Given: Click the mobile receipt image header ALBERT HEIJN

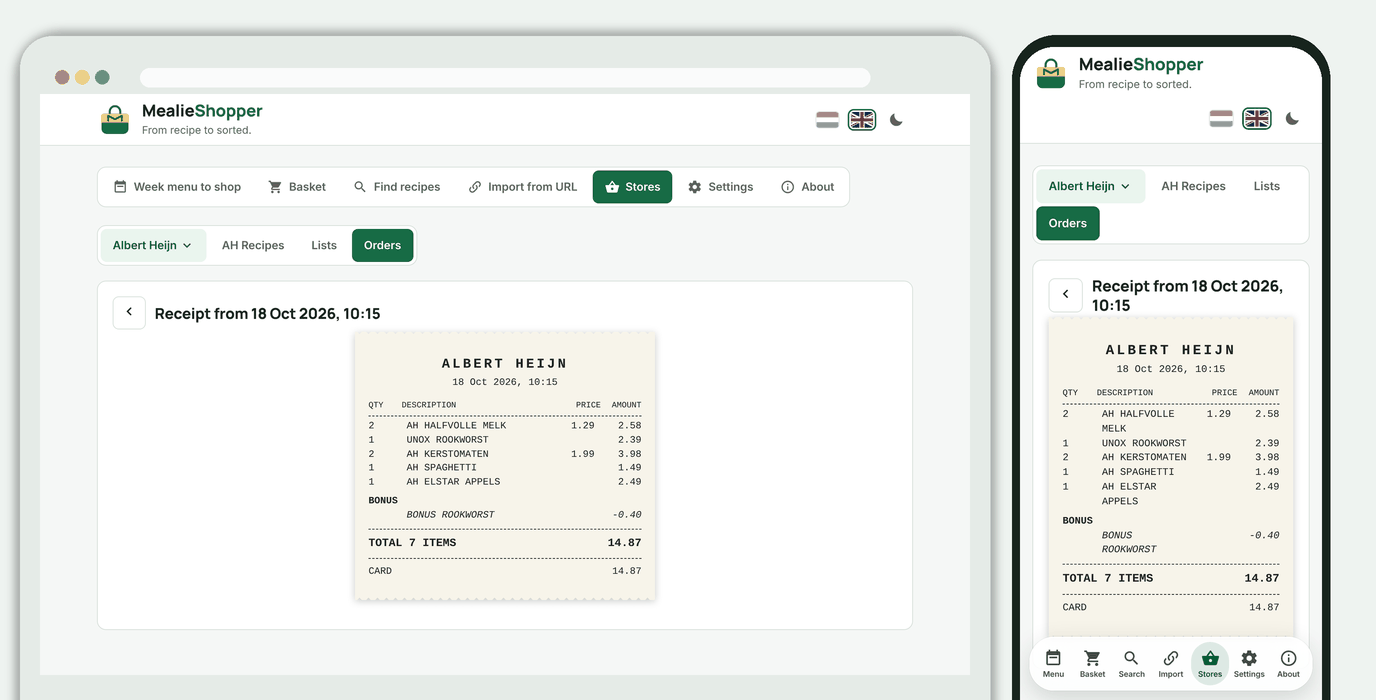Looking at the screenshot, I should click(x=1170, y=350).
